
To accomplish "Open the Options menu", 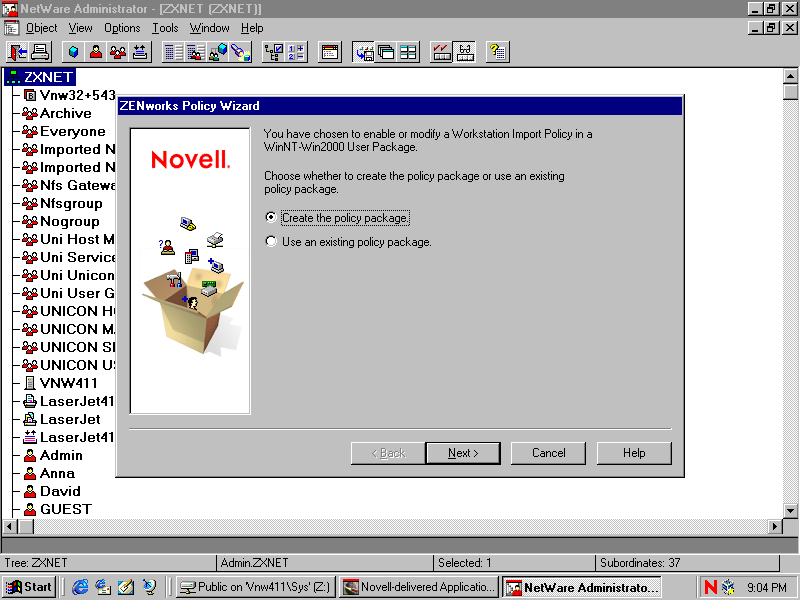I will point(122,28).
